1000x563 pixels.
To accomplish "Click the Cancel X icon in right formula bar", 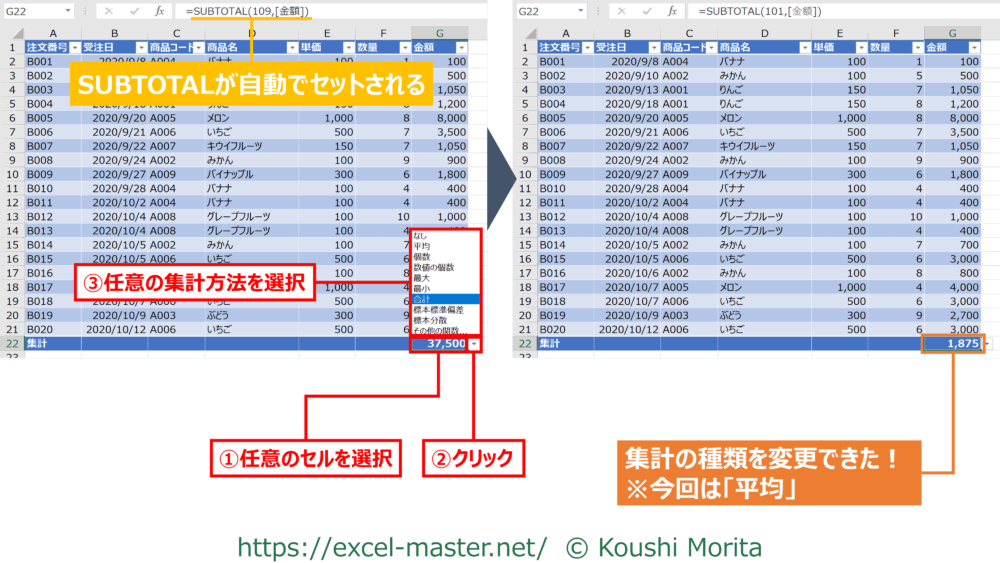I will tap(622, 11).
